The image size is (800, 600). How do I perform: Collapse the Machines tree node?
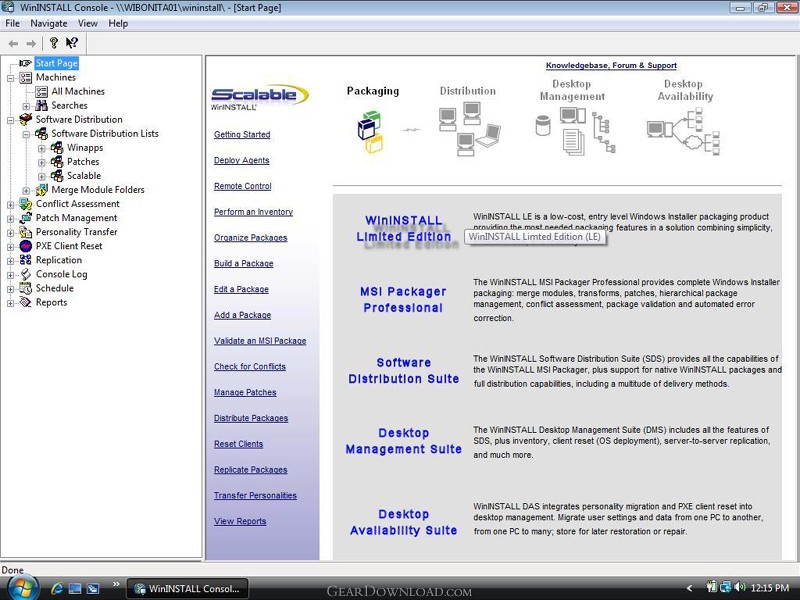tap(10, 78)
